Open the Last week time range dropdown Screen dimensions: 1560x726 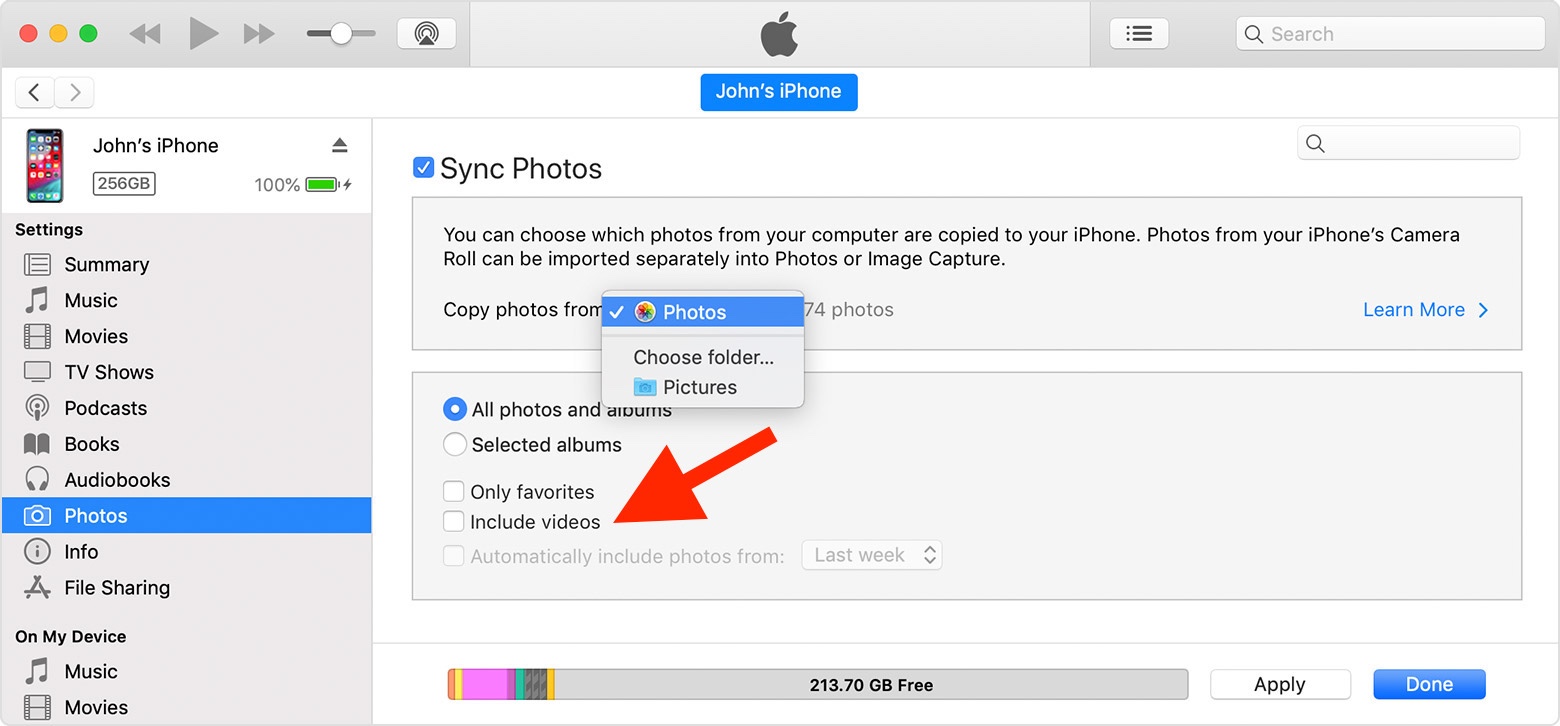pyautogui.click(x=870, y=554)
